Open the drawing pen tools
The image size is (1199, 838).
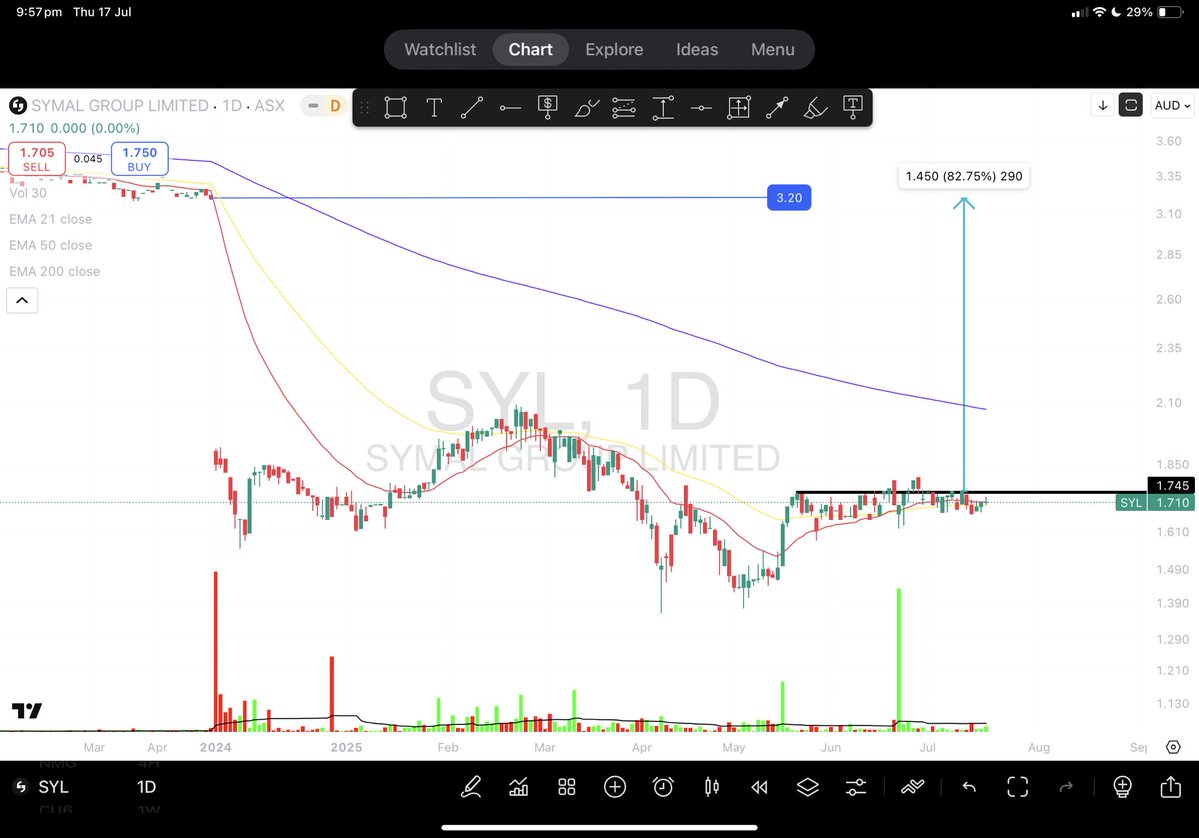pyautogui.click(x=471, y=786)
